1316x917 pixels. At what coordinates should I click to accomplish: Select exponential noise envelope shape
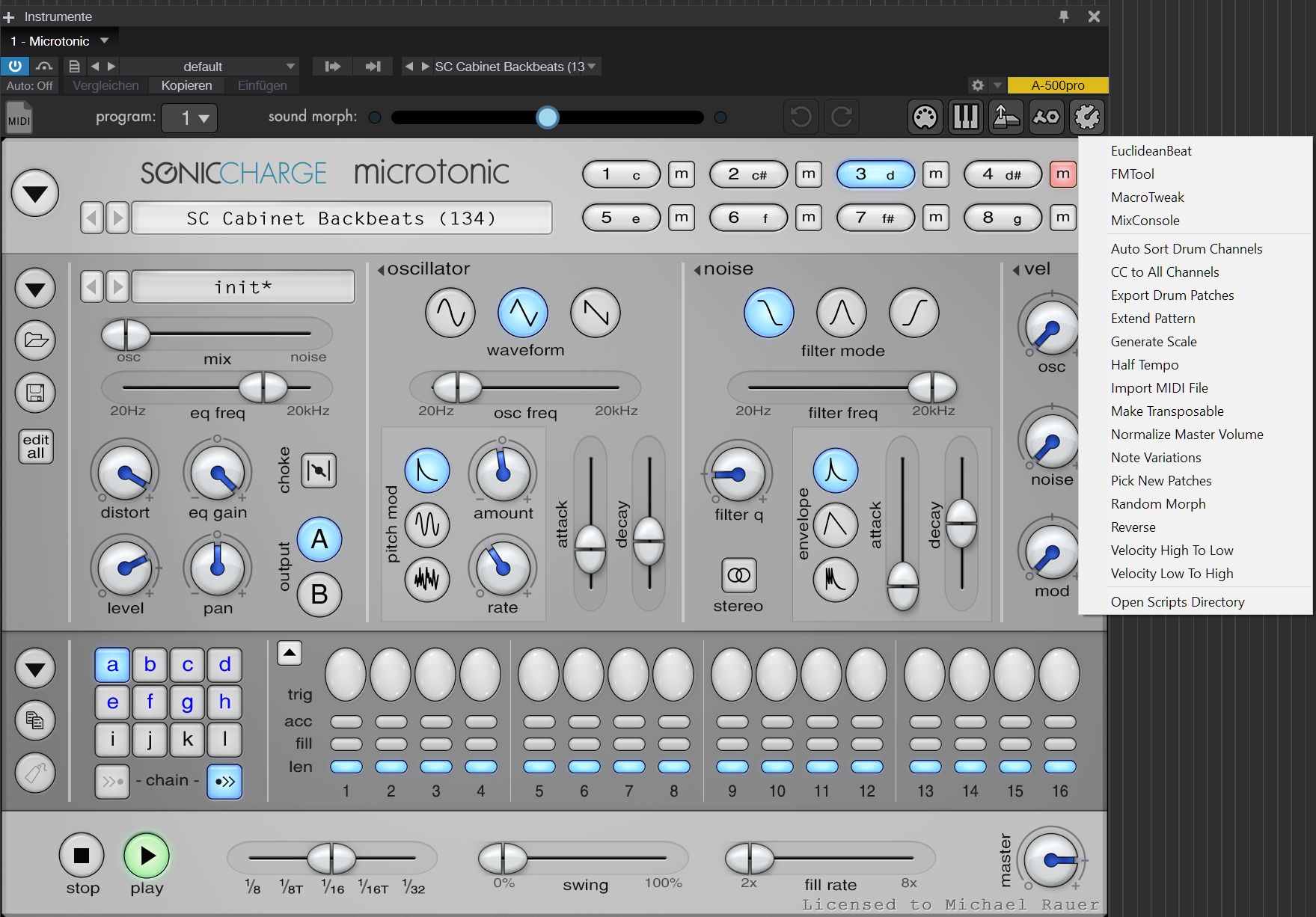pyautogui.click(x=836, y=470)
